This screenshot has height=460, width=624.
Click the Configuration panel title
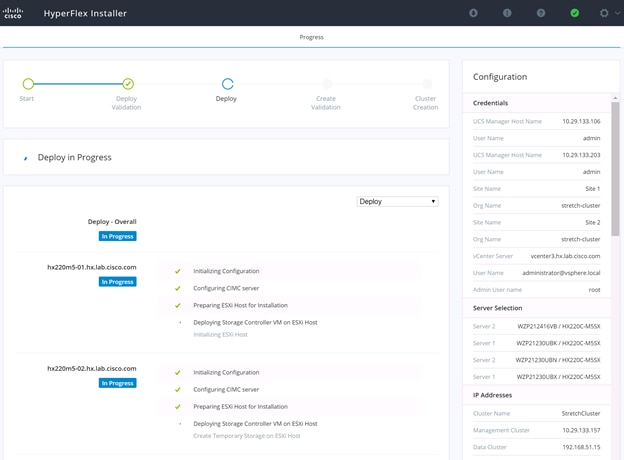[x=500, y=77]
